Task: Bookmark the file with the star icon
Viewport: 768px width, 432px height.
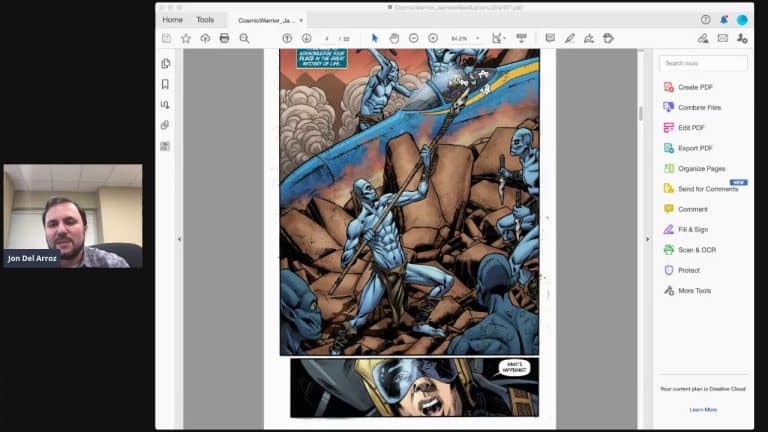Action: coord(185,38)
